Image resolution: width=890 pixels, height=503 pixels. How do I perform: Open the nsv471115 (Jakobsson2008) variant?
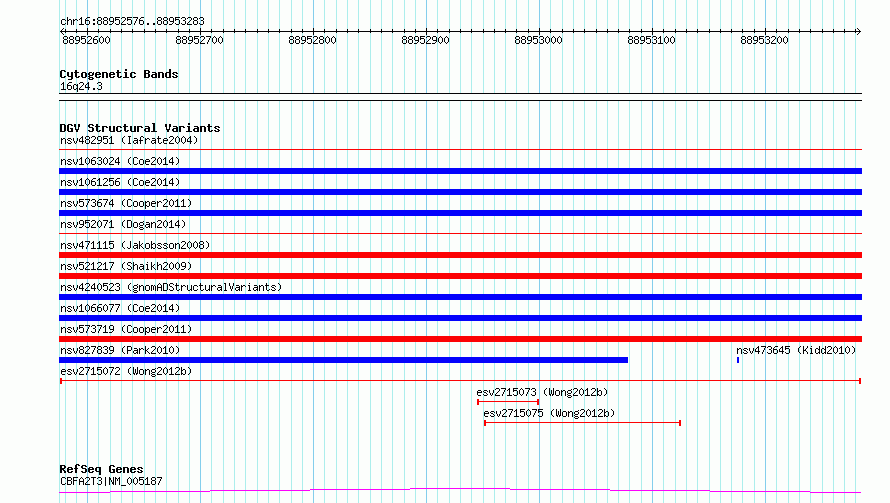135,245
